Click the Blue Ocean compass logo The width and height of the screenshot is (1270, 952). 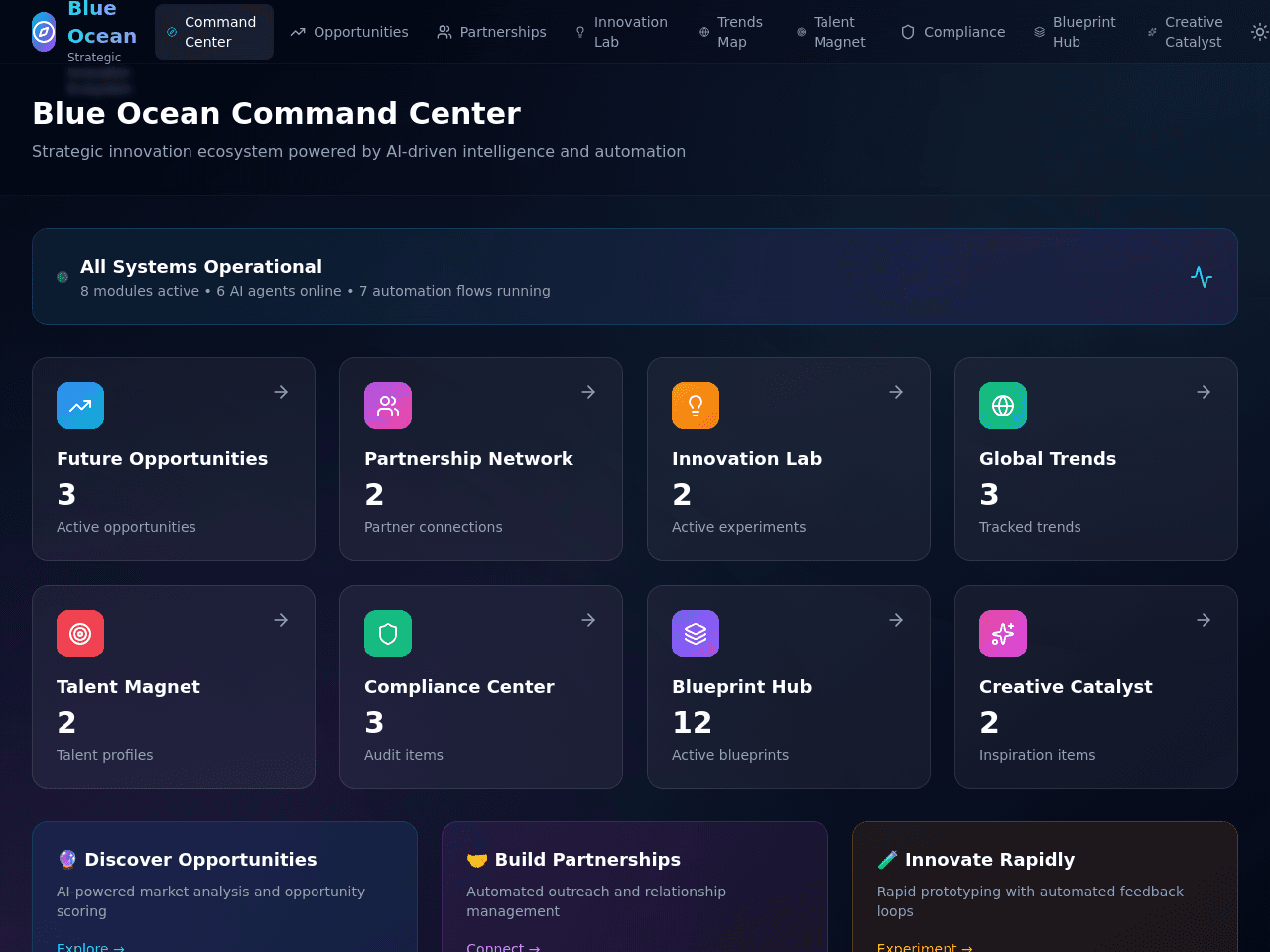pos(44,32)
